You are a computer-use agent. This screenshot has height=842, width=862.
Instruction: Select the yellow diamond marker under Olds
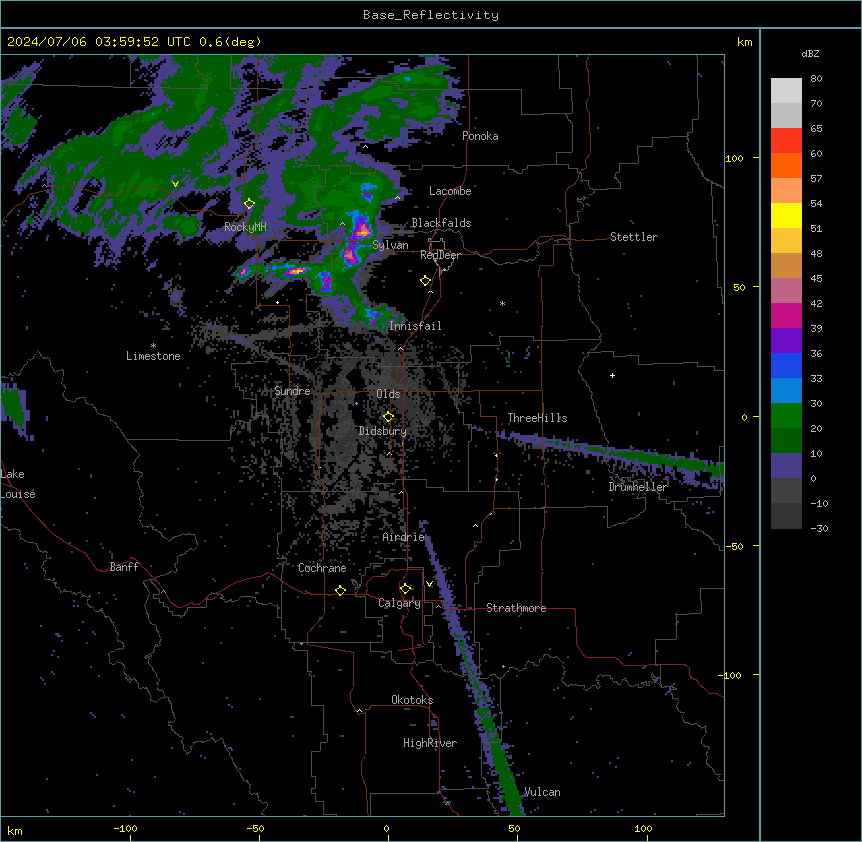[388, 416]
